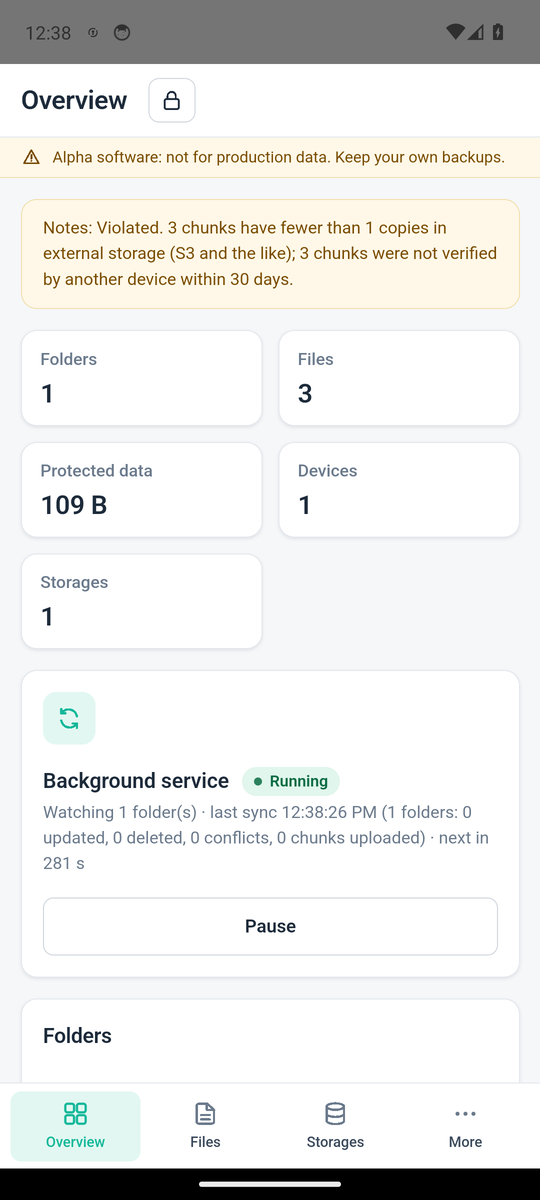Click the warning triangle icon in alpha banner
540x1200 pixels.
(31, 157)
